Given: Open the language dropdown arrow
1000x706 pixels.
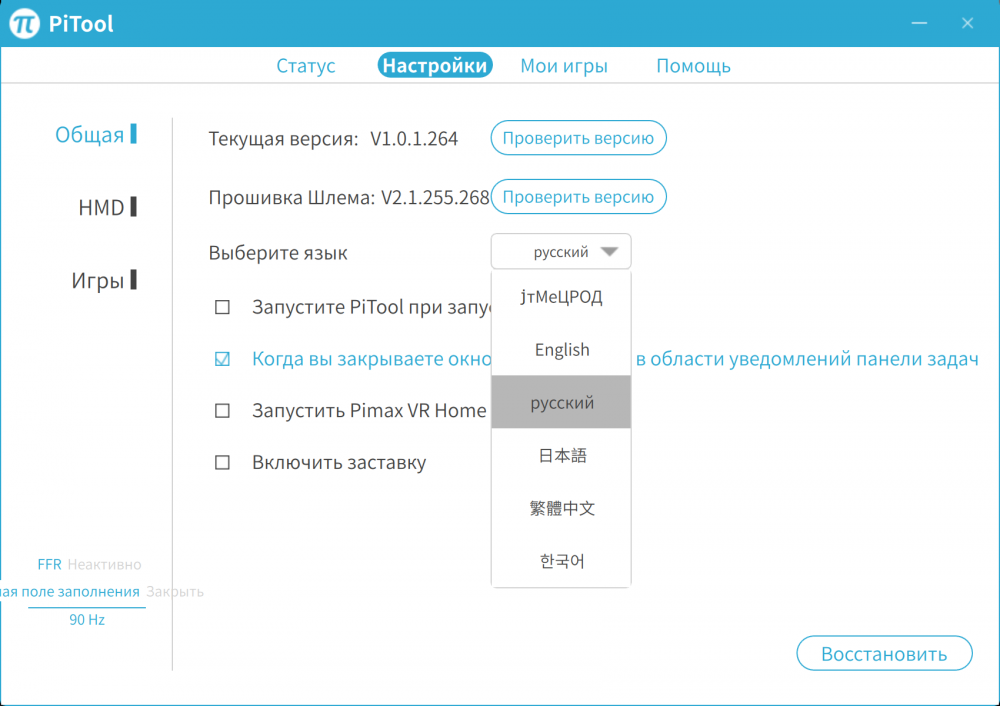Looking at the screenshot, I should (x=611, y=251).
